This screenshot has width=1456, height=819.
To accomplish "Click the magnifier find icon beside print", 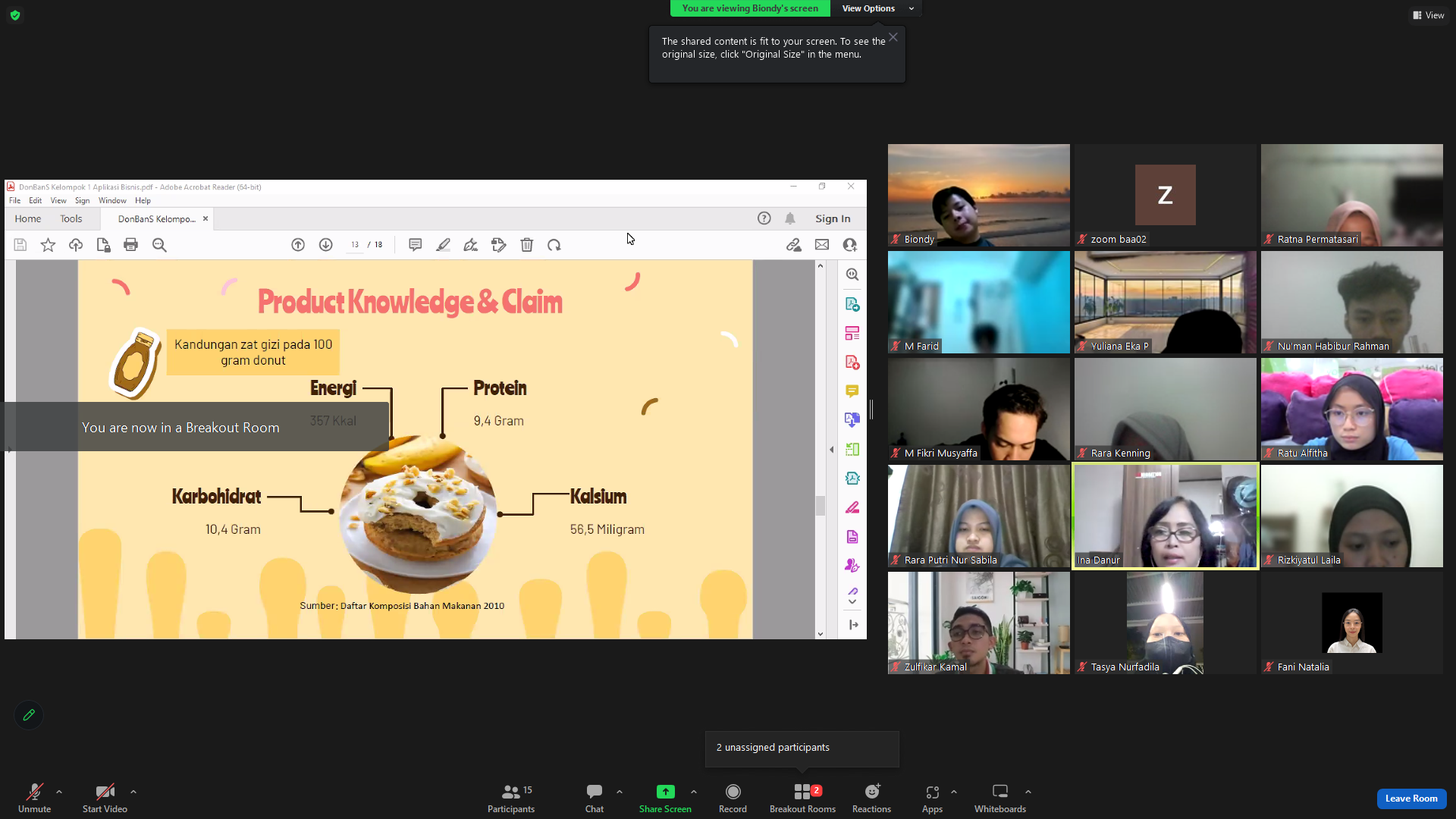I will pyautogui.click(x=159, y=245).
